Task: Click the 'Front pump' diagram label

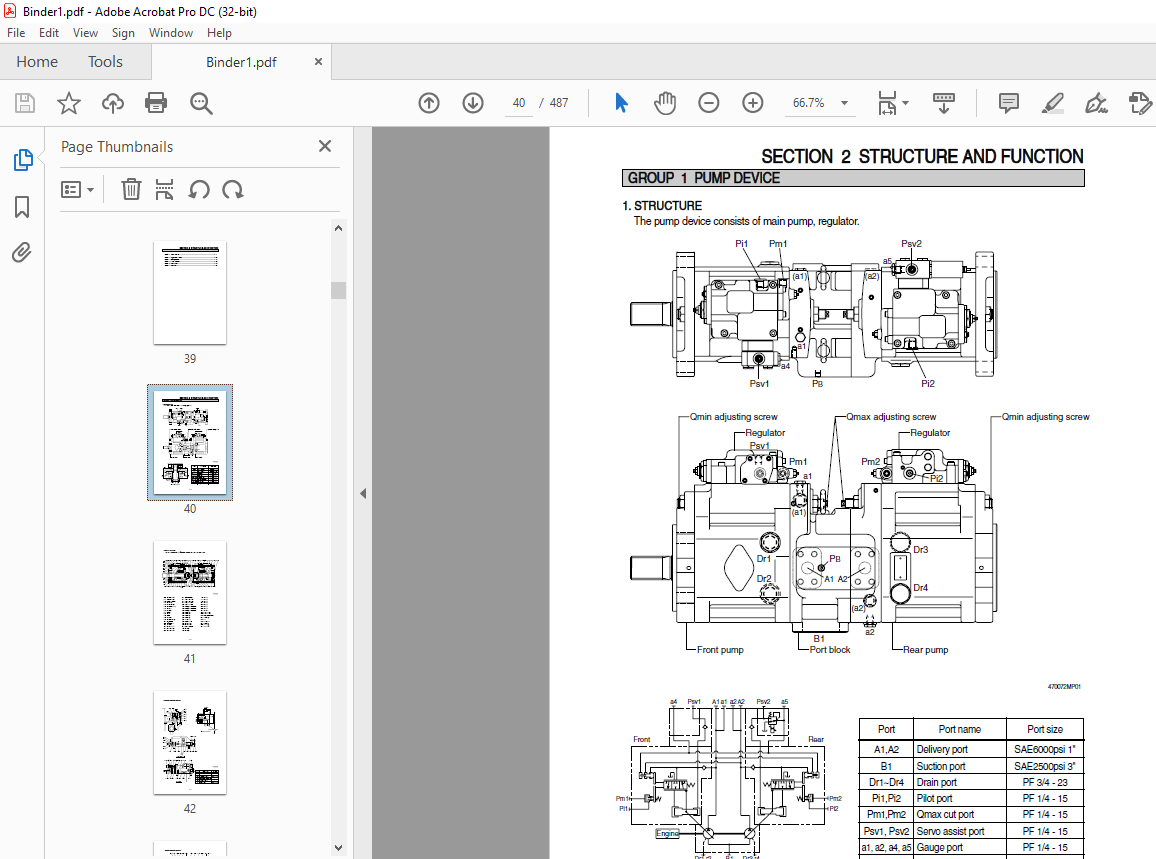Action: click(720, 650)
